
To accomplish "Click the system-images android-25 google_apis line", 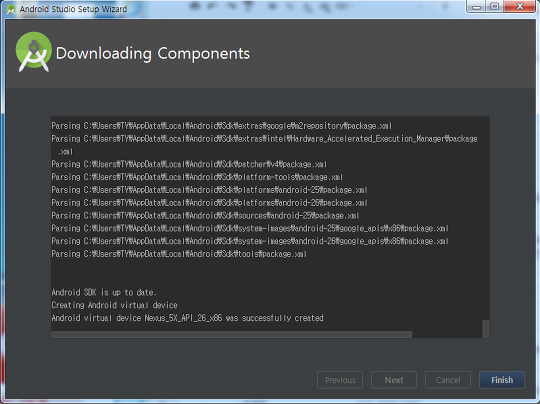I will (x=250, y=228).
